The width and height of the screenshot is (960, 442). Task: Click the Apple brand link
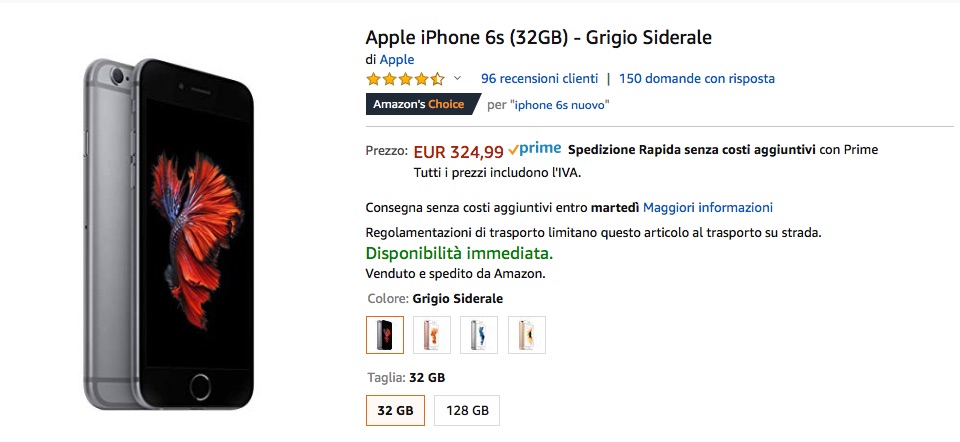(397, 60)
